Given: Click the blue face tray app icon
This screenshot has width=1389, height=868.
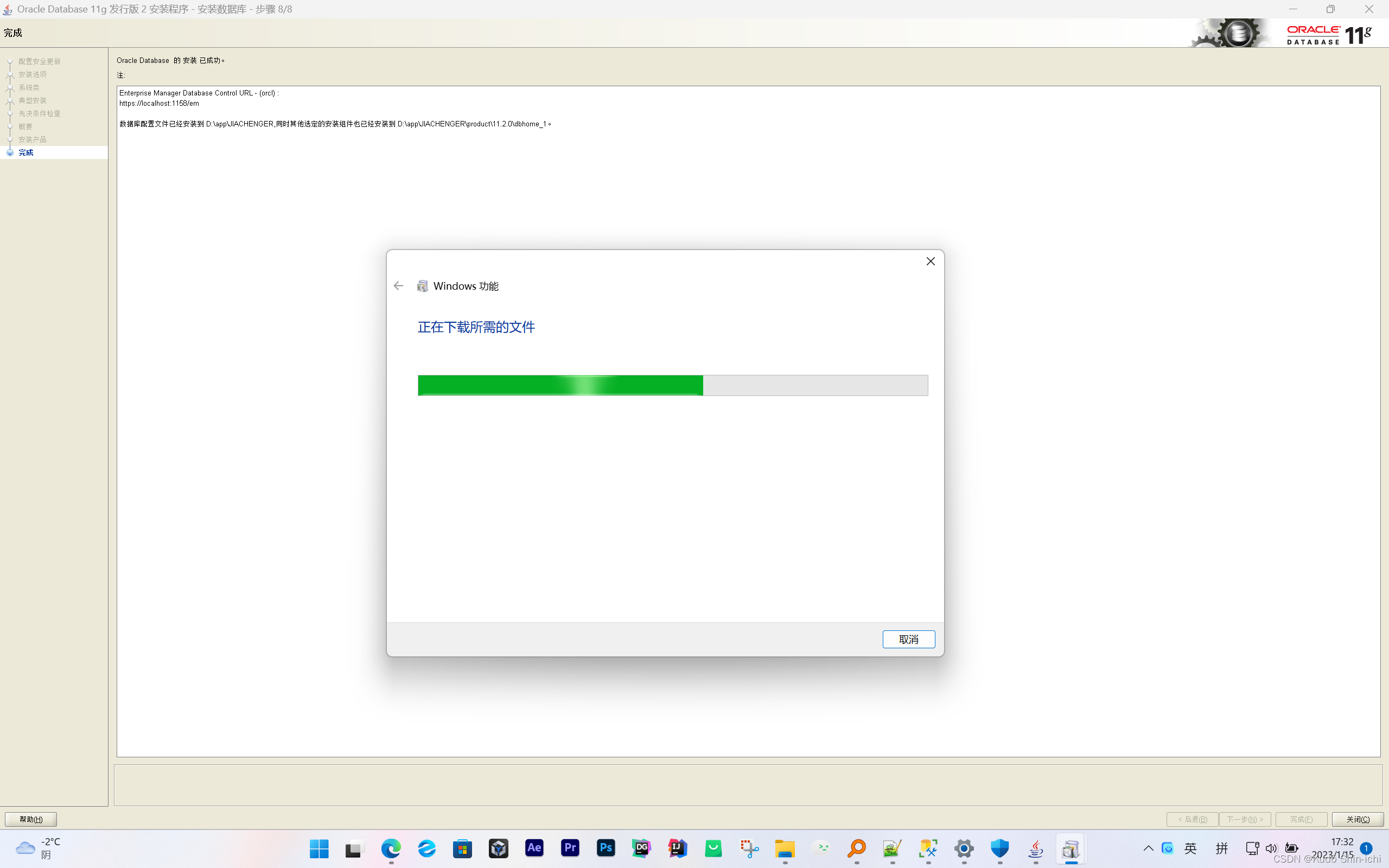Looking at the screenshot, I should tap(1168, 848).
